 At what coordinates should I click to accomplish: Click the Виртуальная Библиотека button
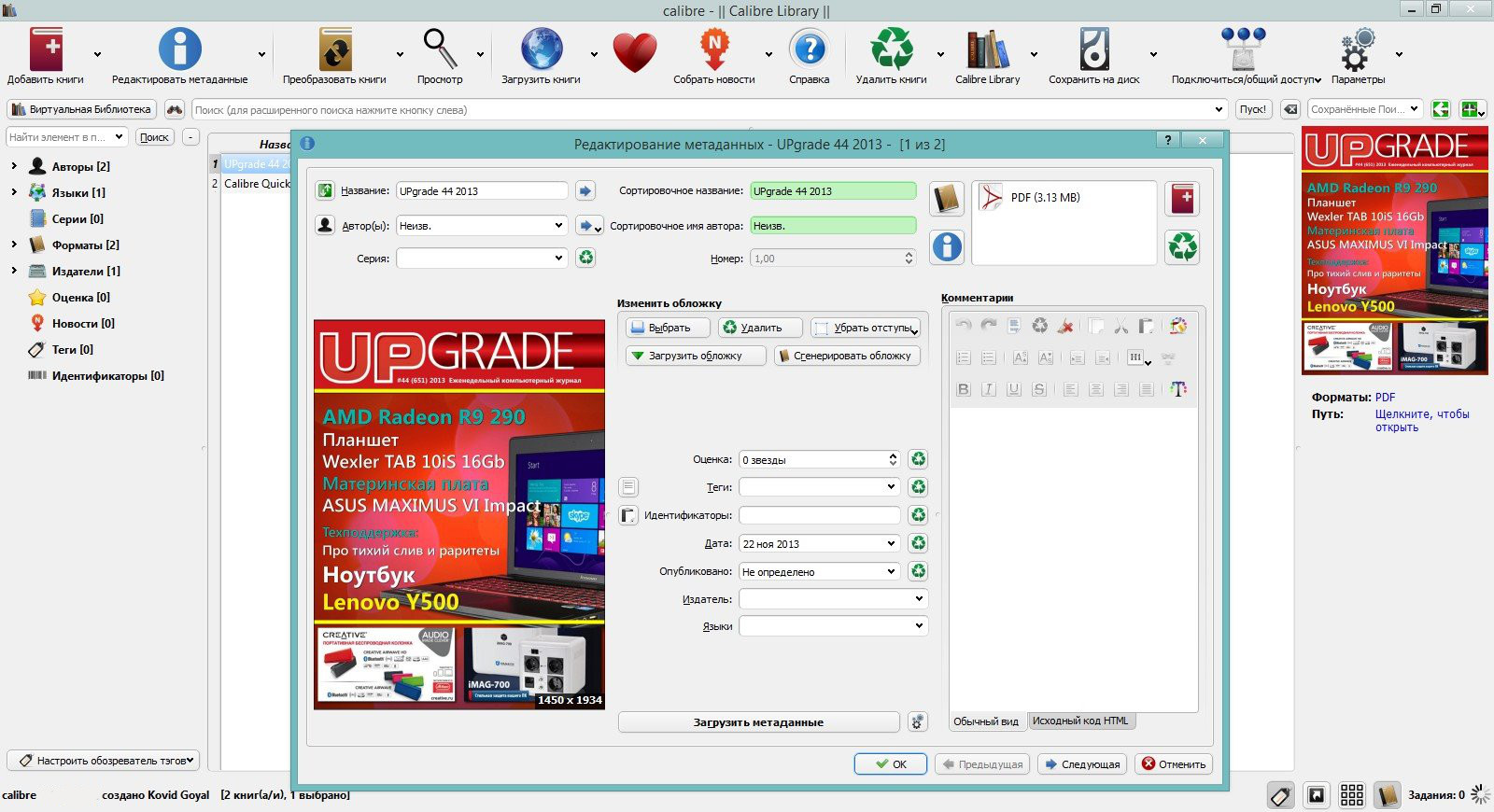click(x=81, y=109)
